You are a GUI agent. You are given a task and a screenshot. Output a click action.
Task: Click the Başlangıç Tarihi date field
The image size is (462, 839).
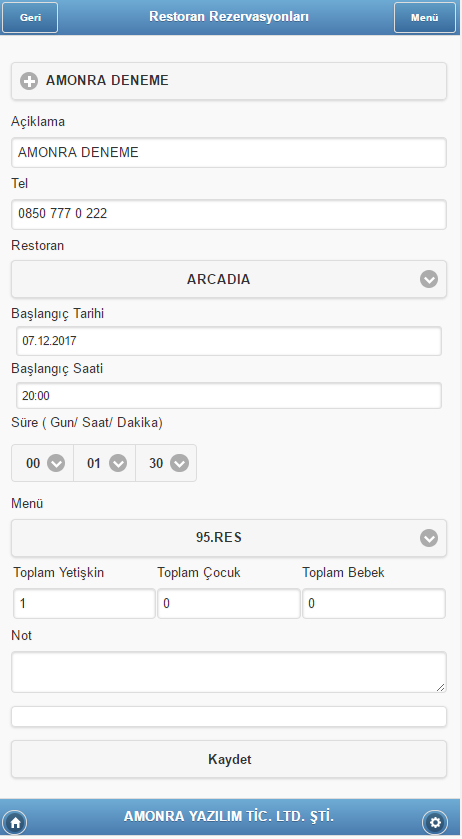coord(229,341)
